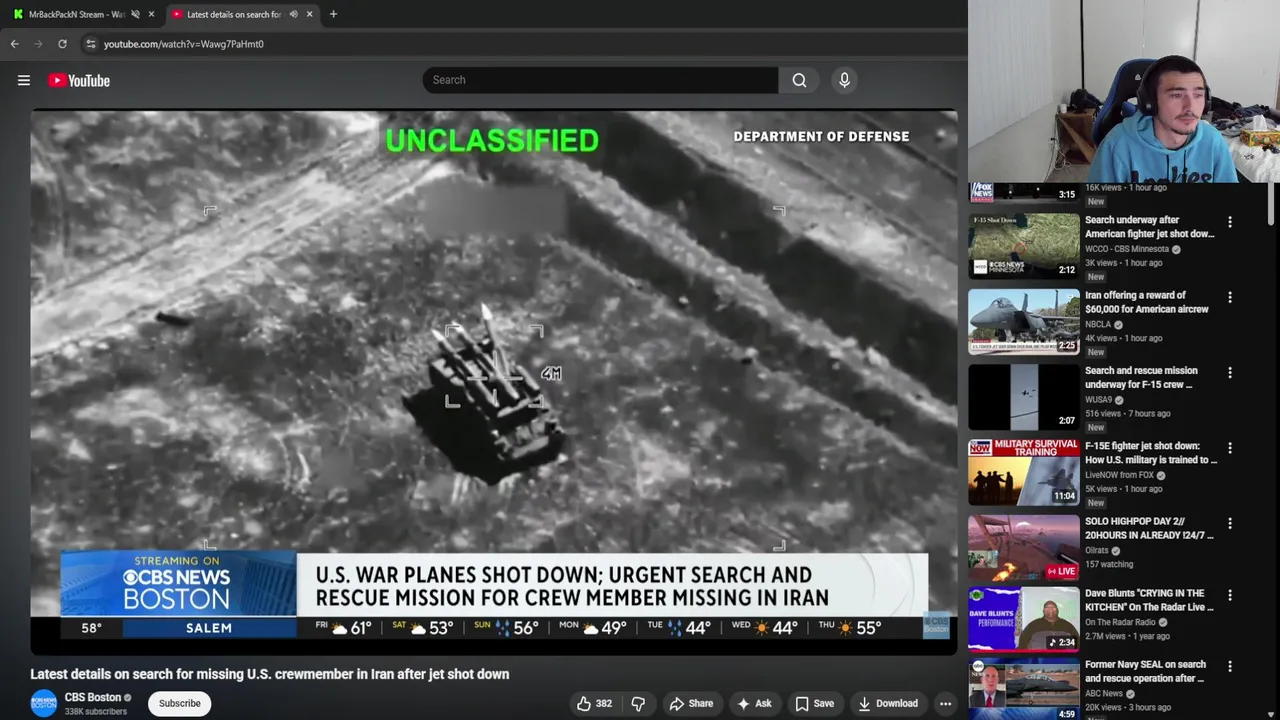Open a new browser tab

[333, 14]
